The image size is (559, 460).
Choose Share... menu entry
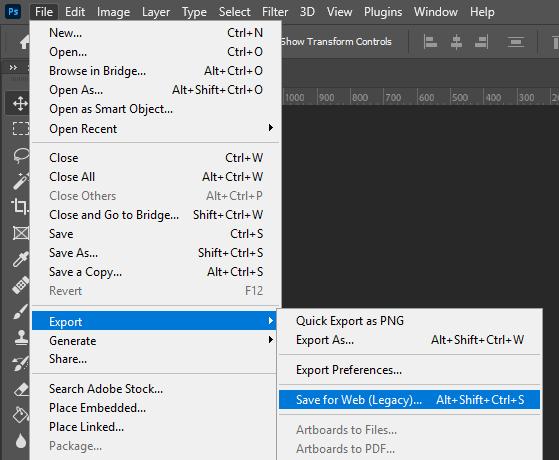(155, 359)
